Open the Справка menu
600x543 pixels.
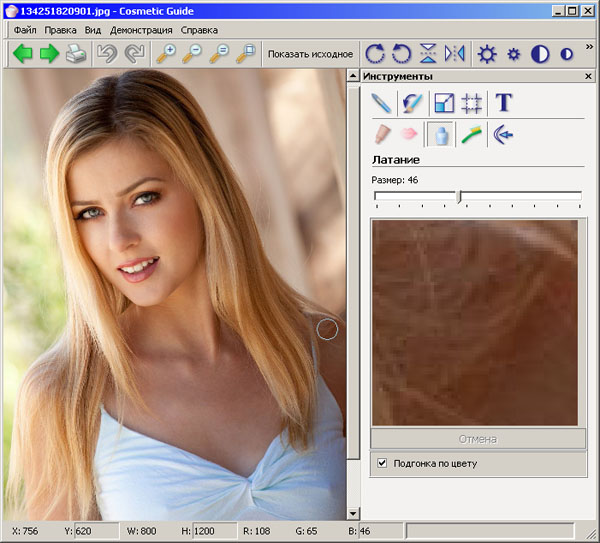point(199,30)
